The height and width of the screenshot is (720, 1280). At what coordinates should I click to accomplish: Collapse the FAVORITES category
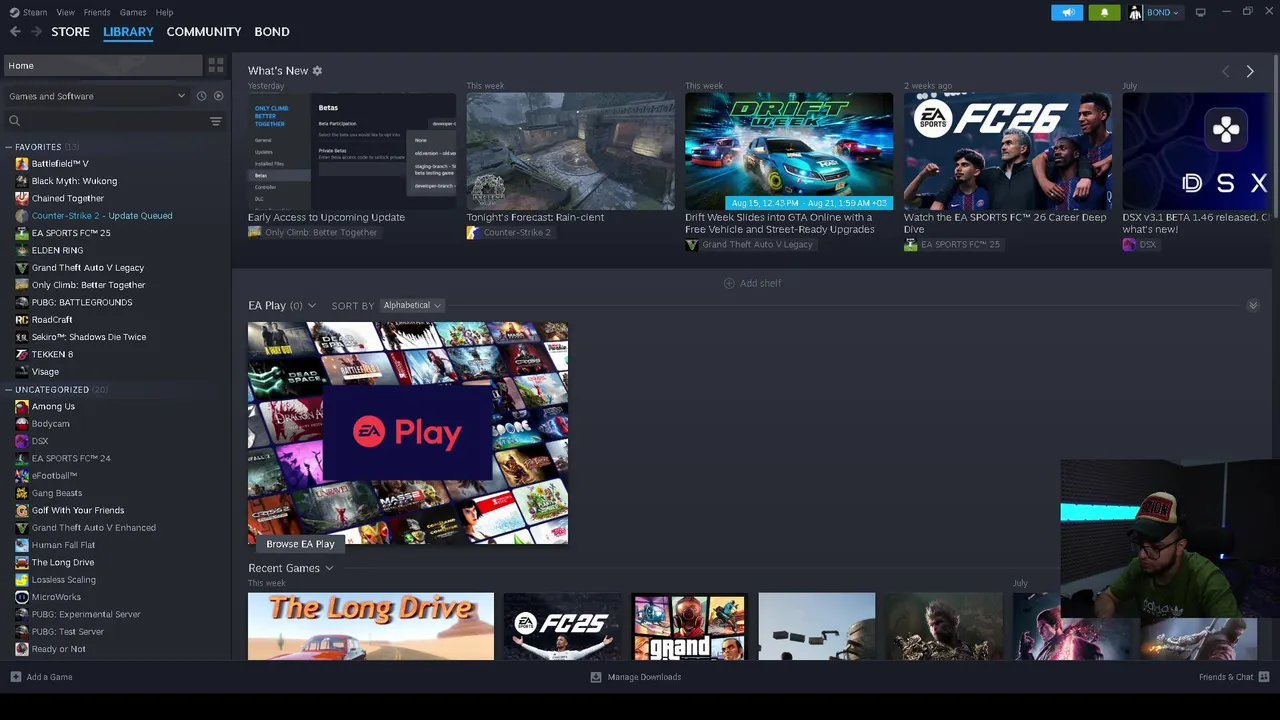pyautogui.click(x=8, y=147)
